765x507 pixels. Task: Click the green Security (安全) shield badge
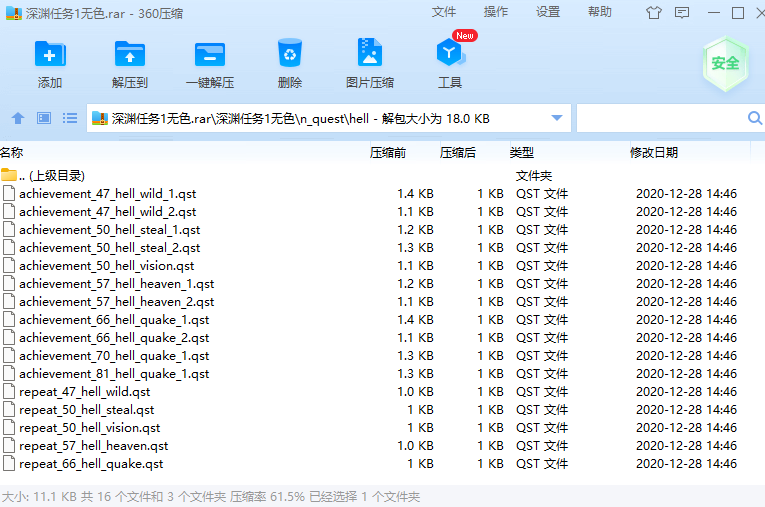(725, 63)
